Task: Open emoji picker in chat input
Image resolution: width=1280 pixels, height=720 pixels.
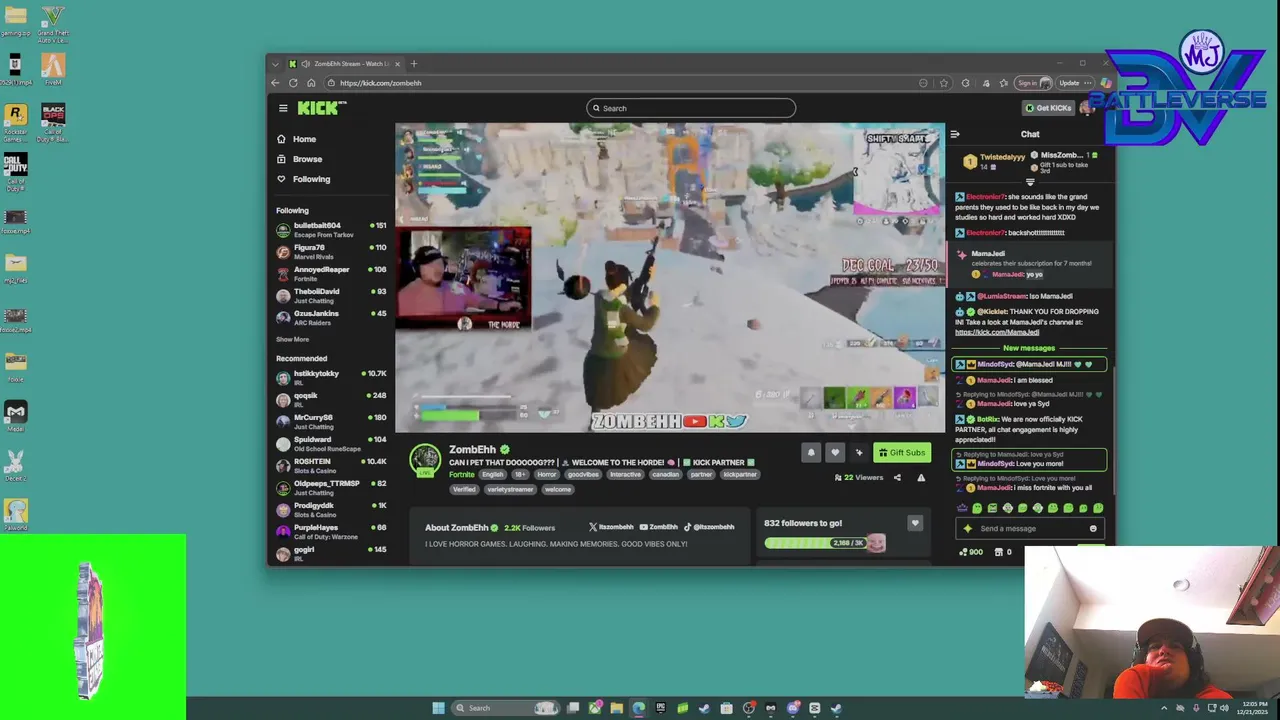Action: (x=1093, y=529)
